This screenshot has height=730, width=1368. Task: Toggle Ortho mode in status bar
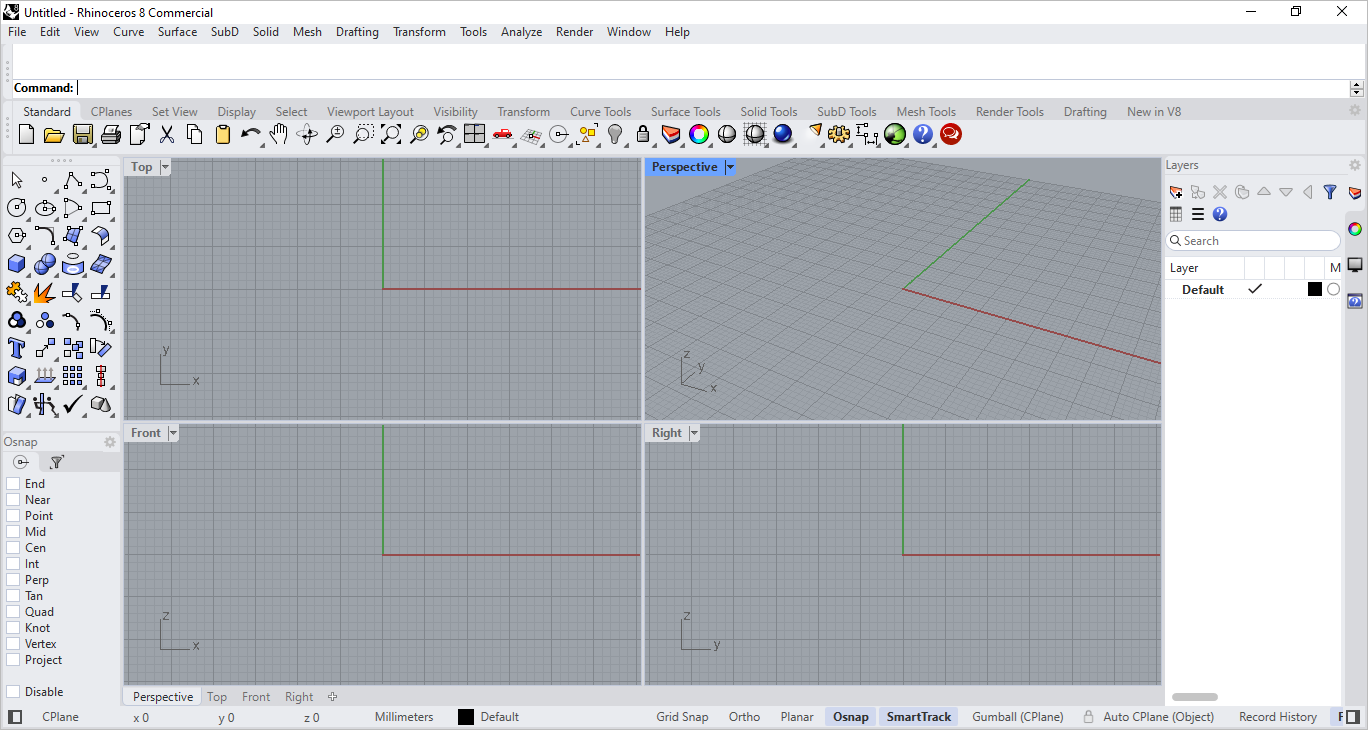[744, 717]
